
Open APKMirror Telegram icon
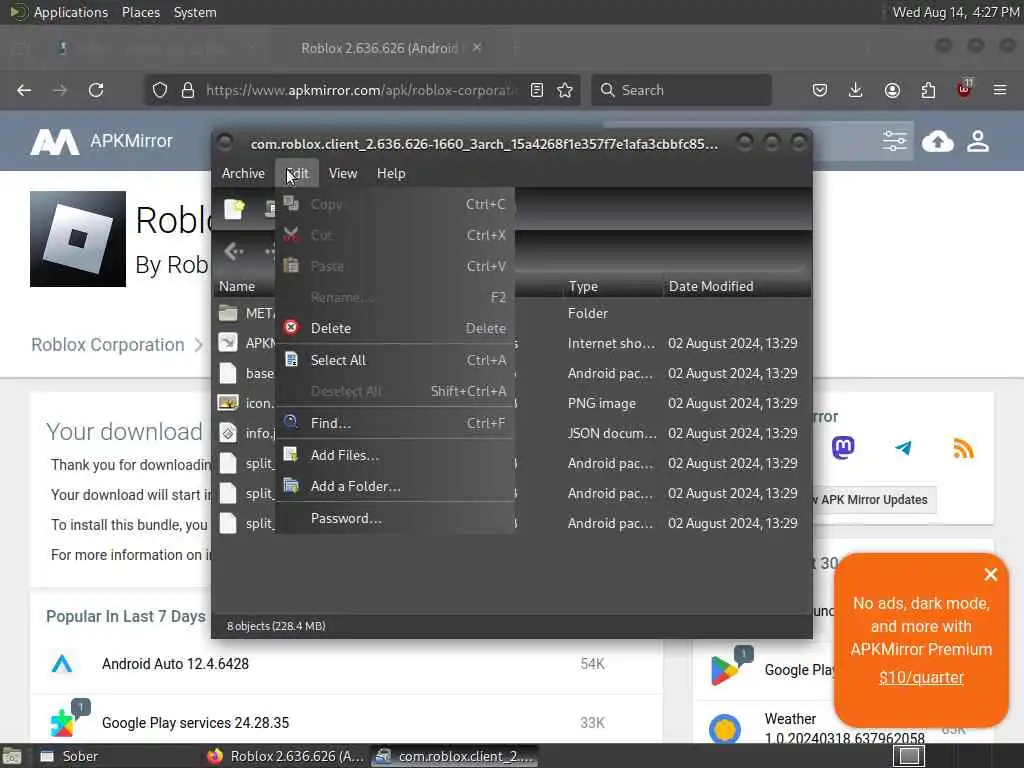coord(903,448)
